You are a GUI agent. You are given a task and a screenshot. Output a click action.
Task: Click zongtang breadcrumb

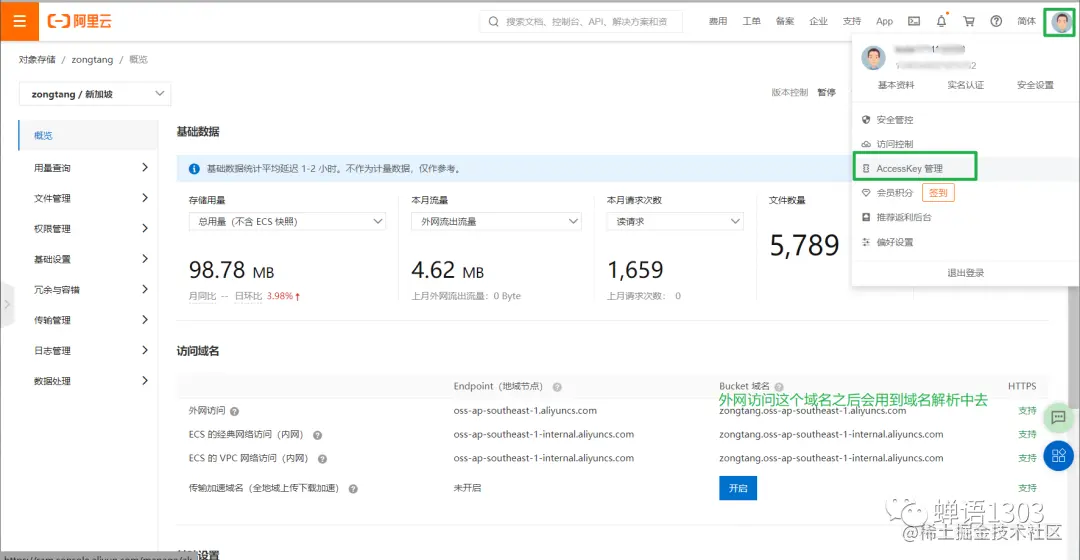[x=92, y=59]
